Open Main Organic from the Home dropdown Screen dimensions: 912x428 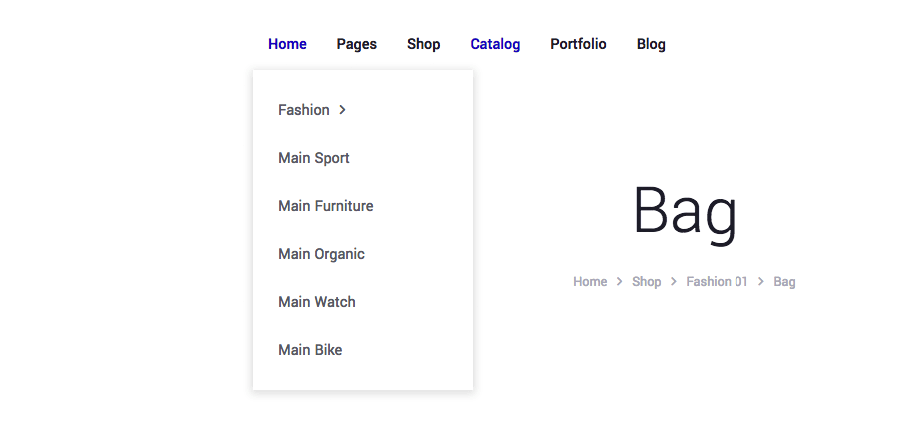321,254
